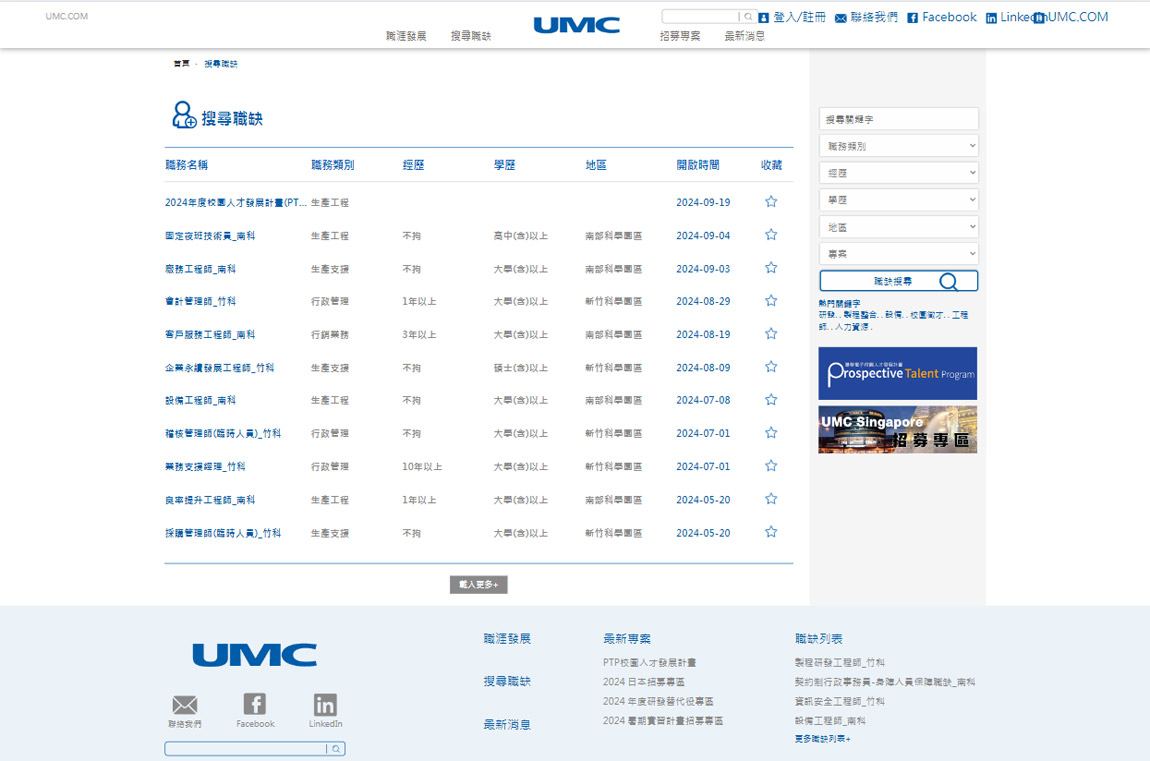The height and width of the screenshot is (761, 1150).
Task: Open the 職務類別 dropdown in sidebar
Action: (x=898, y=146)
